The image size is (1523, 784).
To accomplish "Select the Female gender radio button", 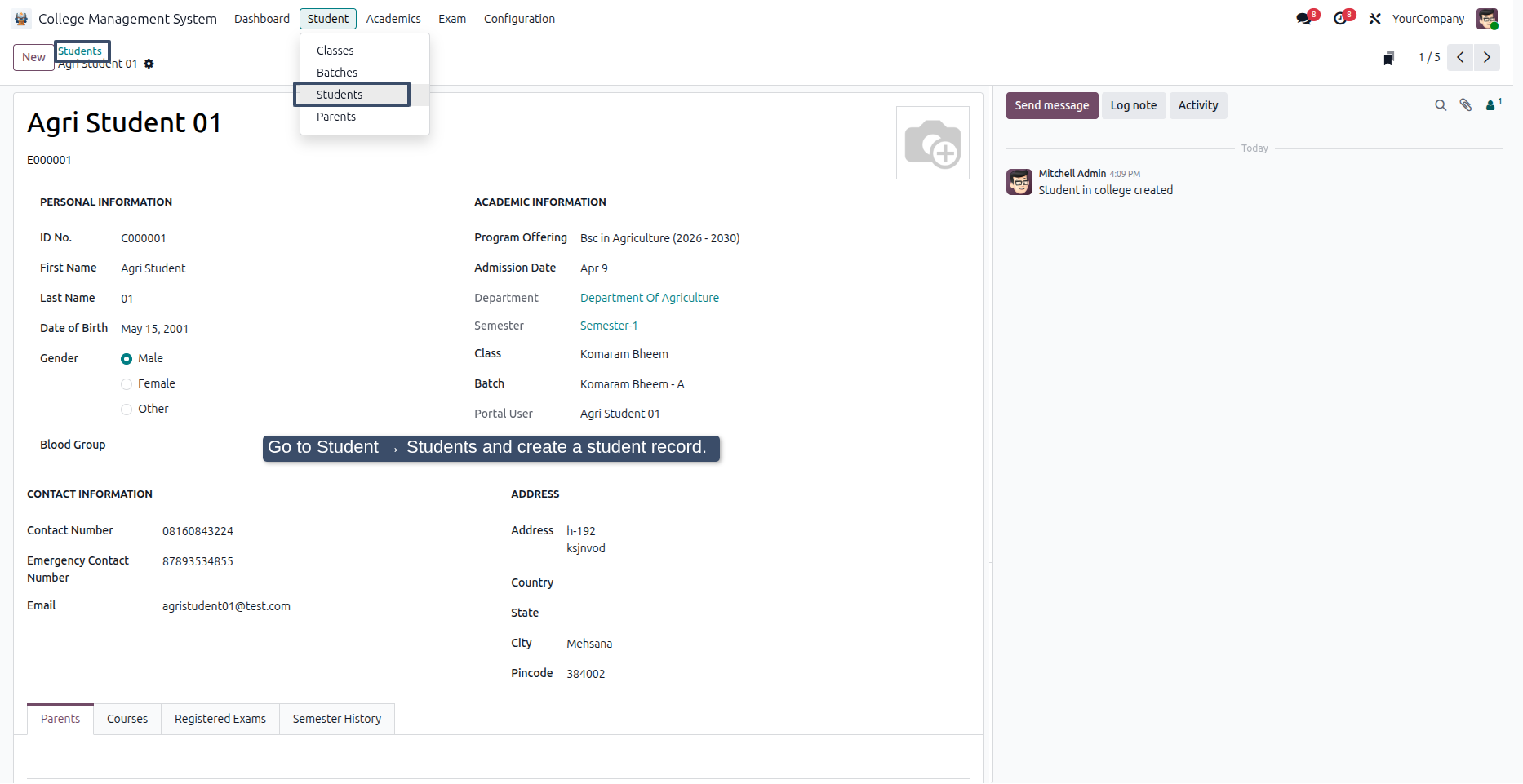I will pos(127,384).
